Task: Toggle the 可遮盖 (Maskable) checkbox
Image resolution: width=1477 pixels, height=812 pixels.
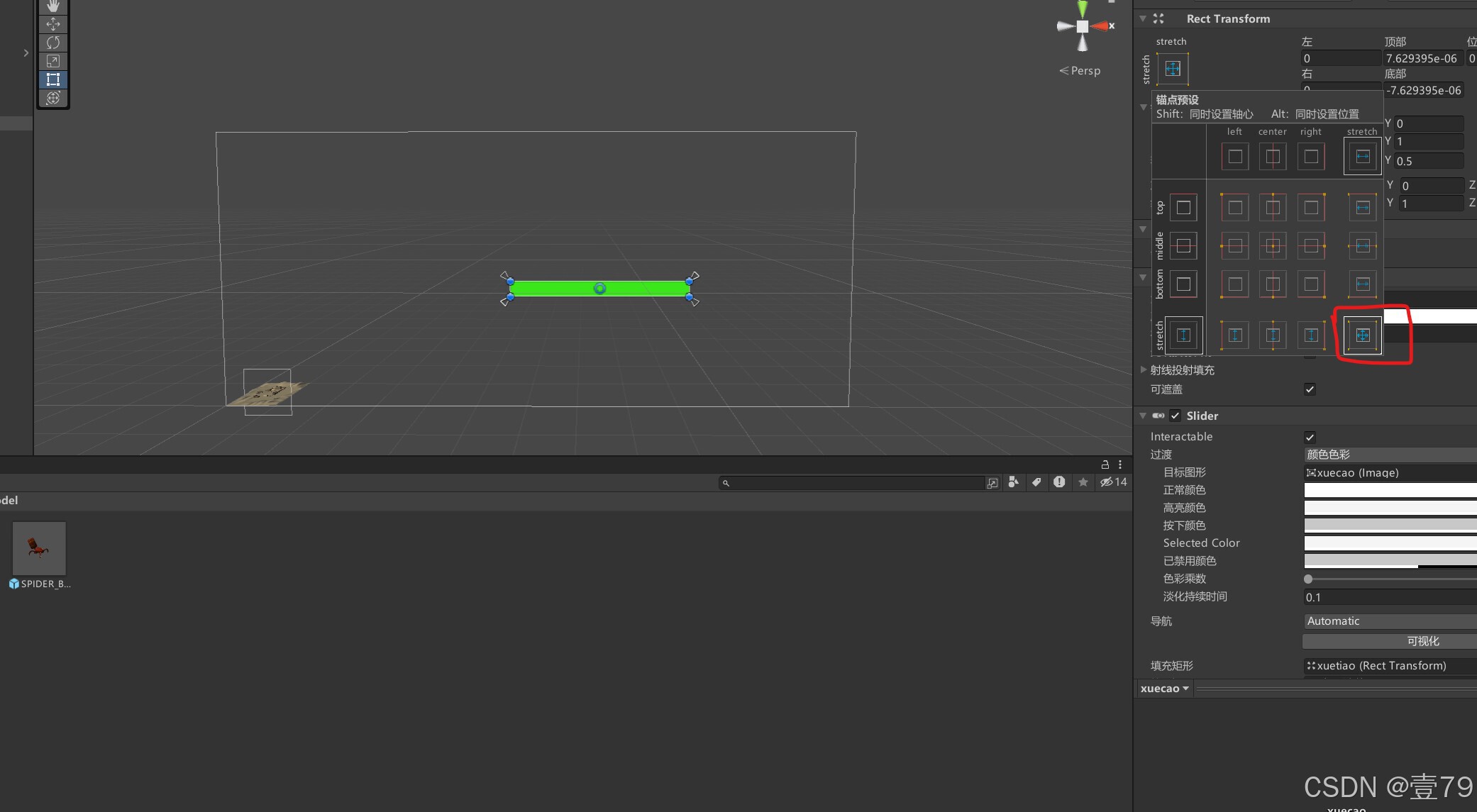Action: 1310,389
